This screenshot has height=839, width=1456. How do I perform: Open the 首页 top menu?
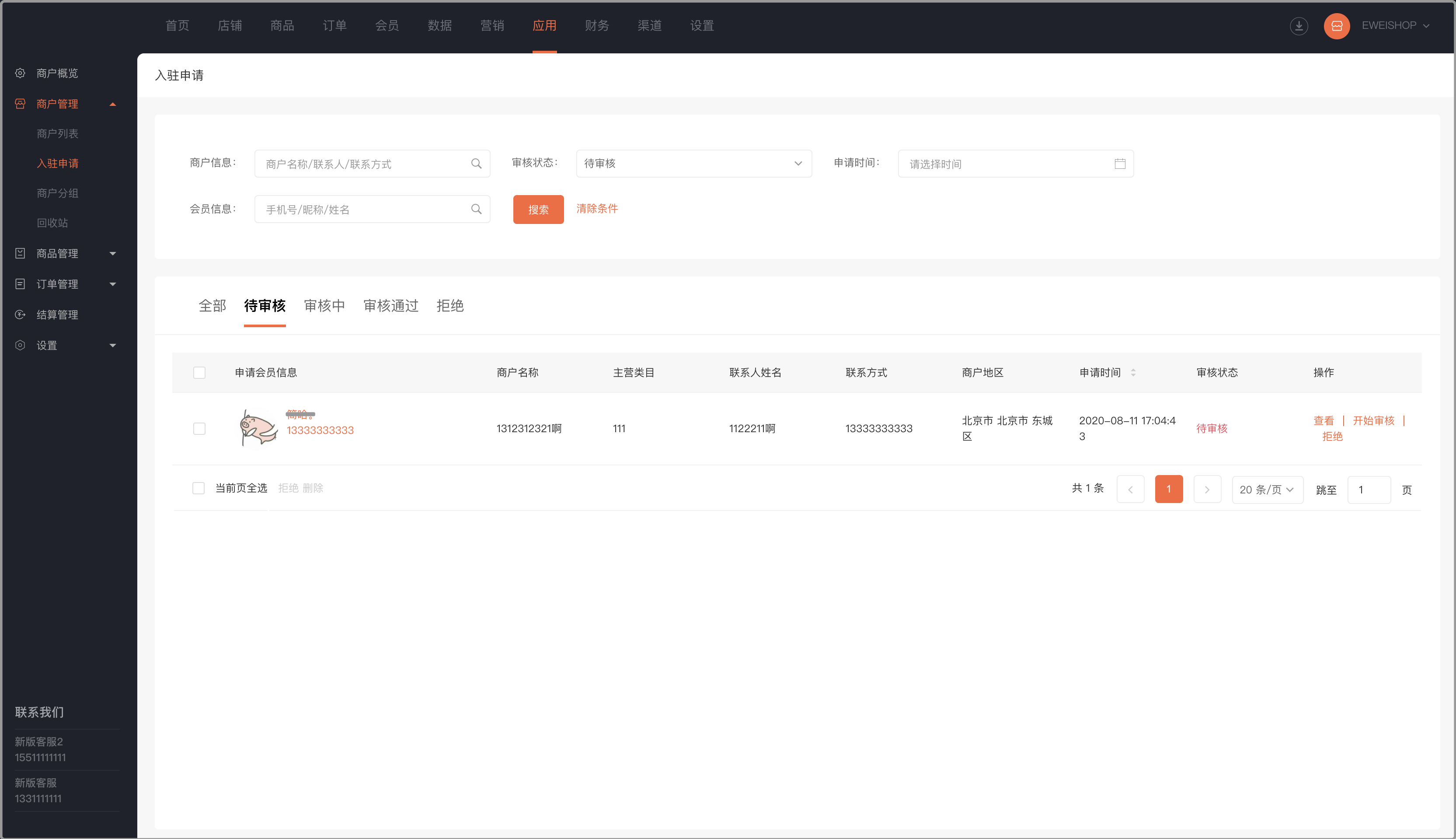click(x=177, y=25)
